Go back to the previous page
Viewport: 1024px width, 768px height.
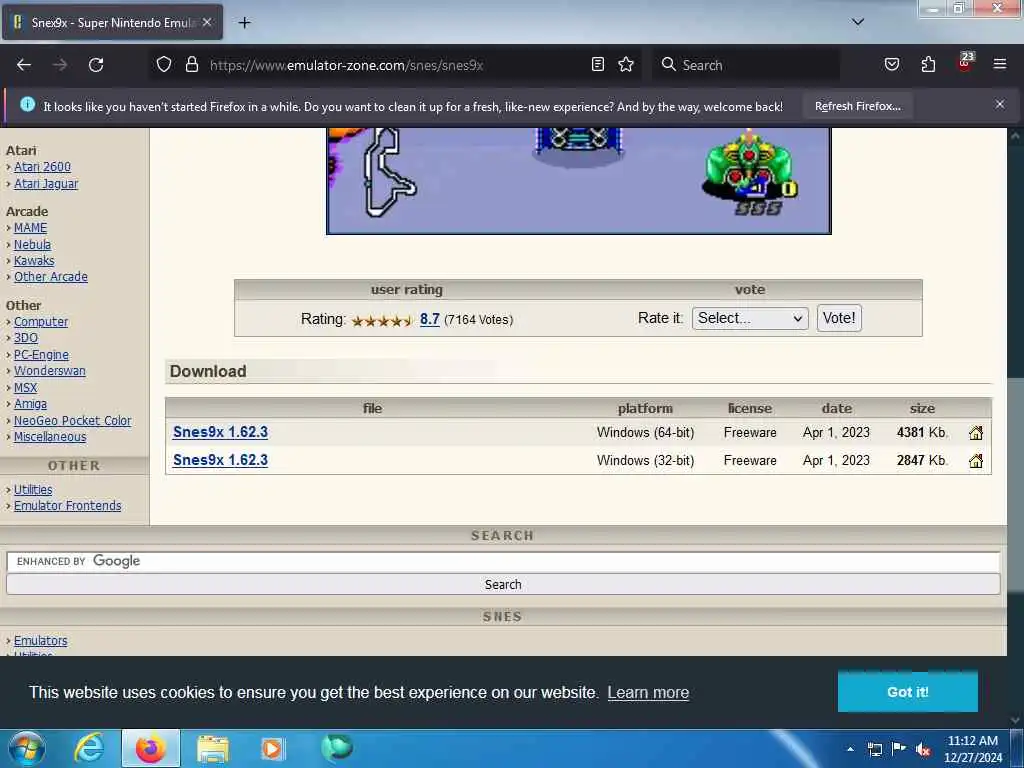[24, 65]
